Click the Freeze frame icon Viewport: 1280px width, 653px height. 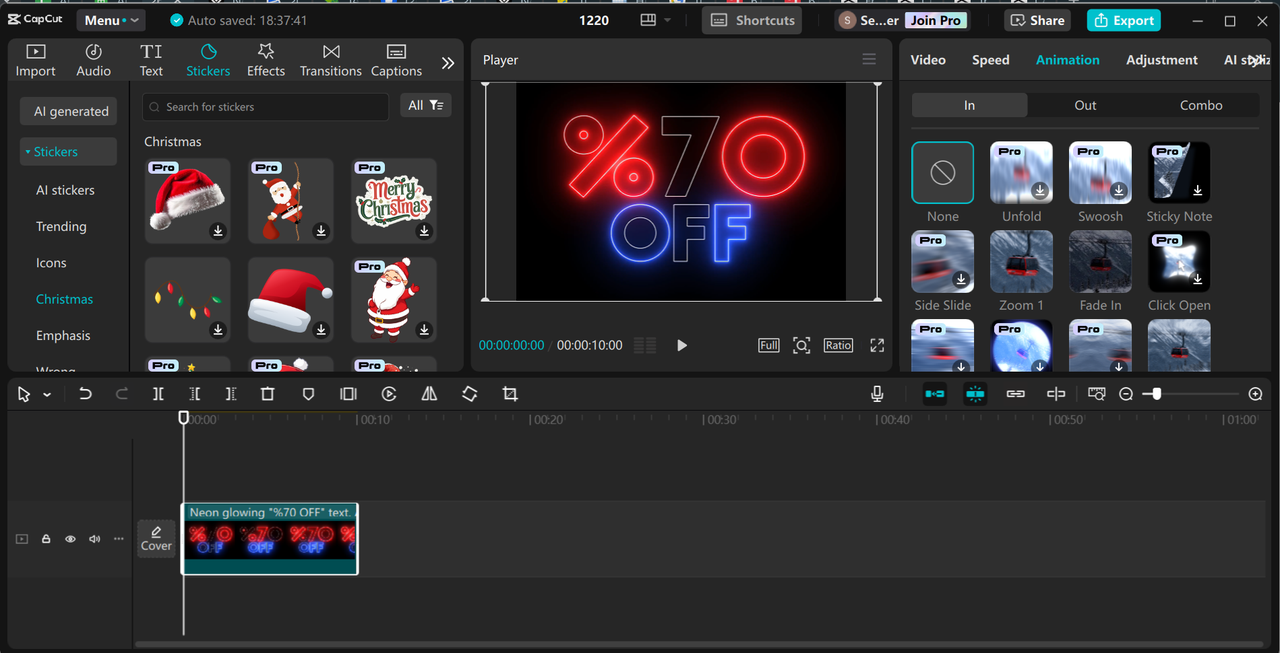point(348,394)
